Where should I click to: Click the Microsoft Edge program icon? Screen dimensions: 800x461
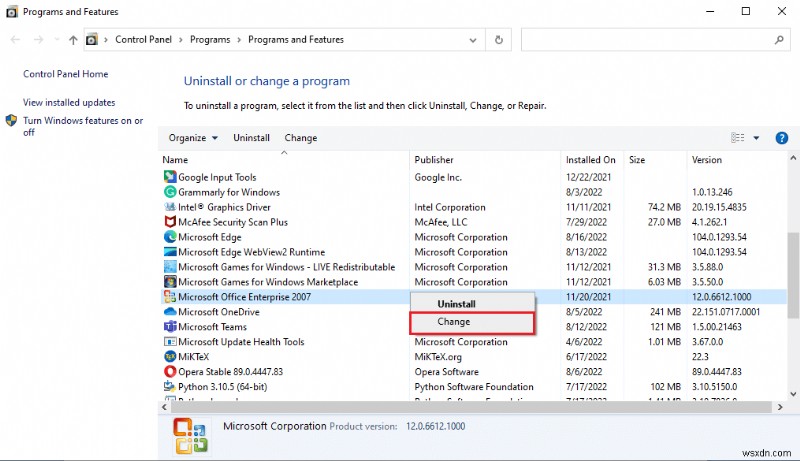pos(169,237)
